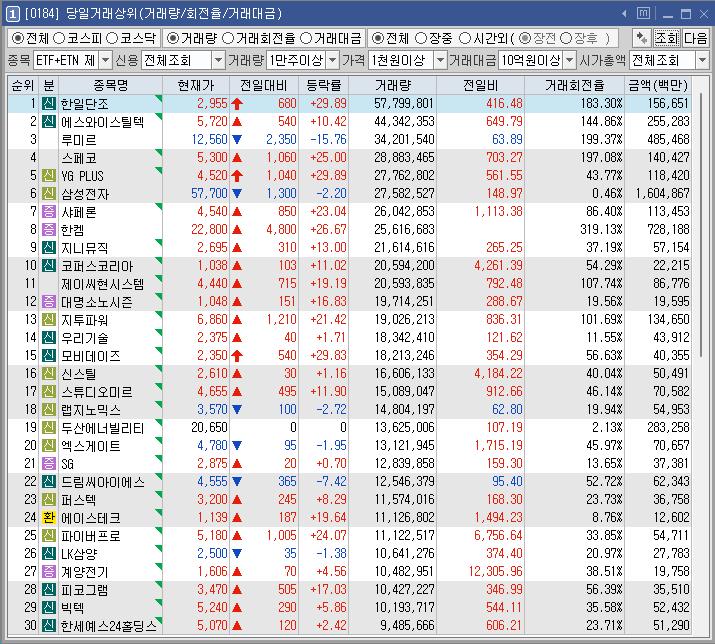Click the 다음 button

coord(695,38)
